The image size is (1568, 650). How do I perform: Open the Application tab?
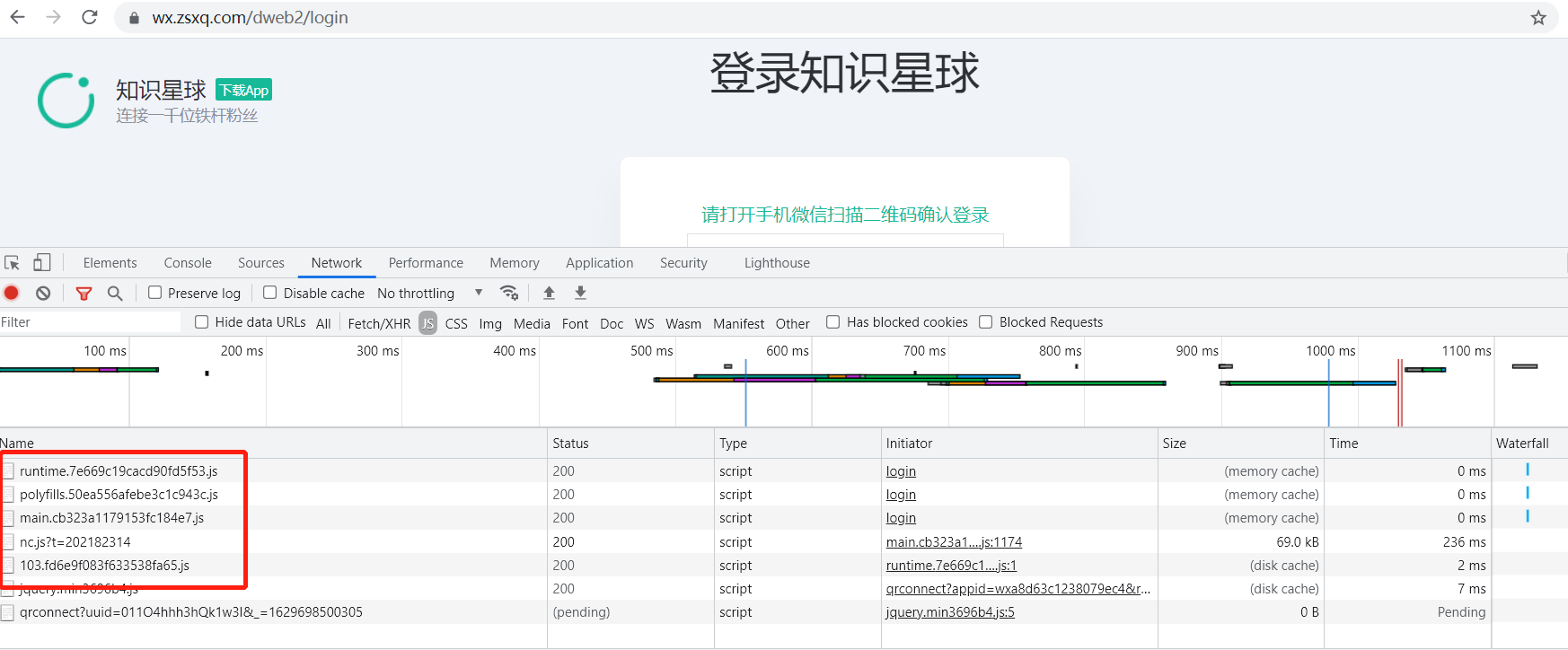(600, 263)
